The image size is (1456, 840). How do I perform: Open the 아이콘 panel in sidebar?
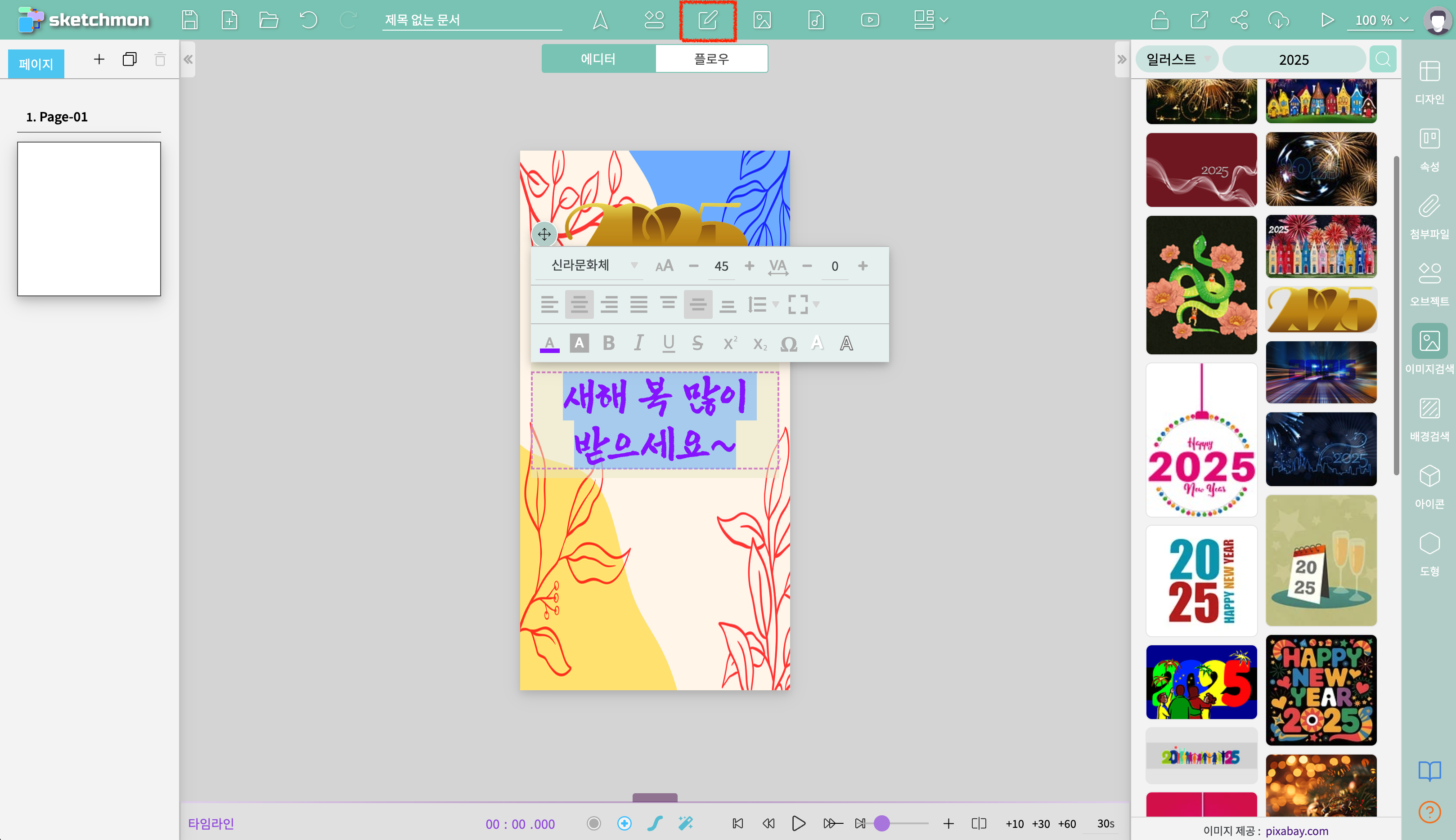[x=1429, y=487]
